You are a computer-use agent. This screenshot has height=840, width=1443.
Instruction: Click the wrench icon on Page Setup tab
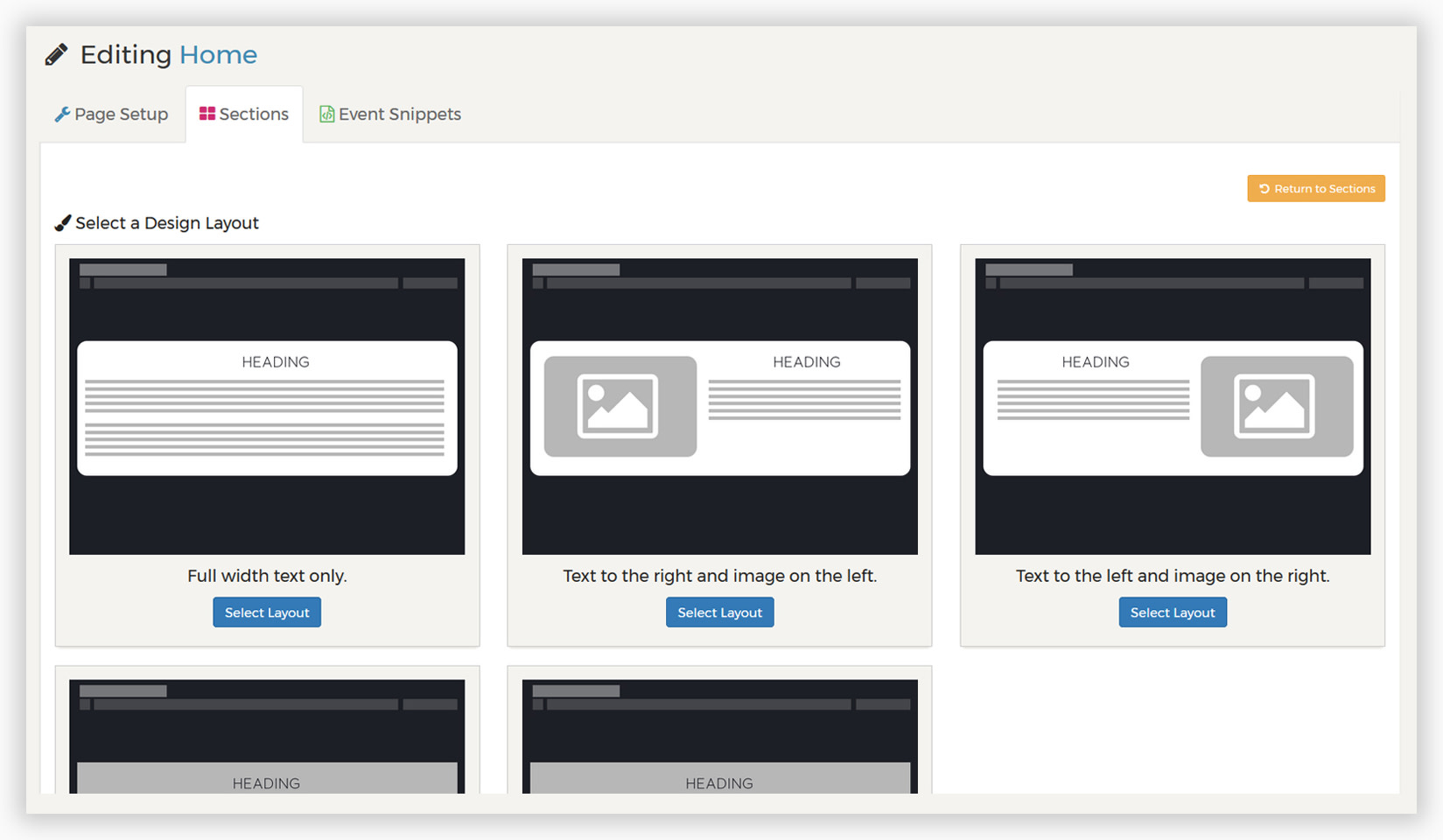point(62,115)
